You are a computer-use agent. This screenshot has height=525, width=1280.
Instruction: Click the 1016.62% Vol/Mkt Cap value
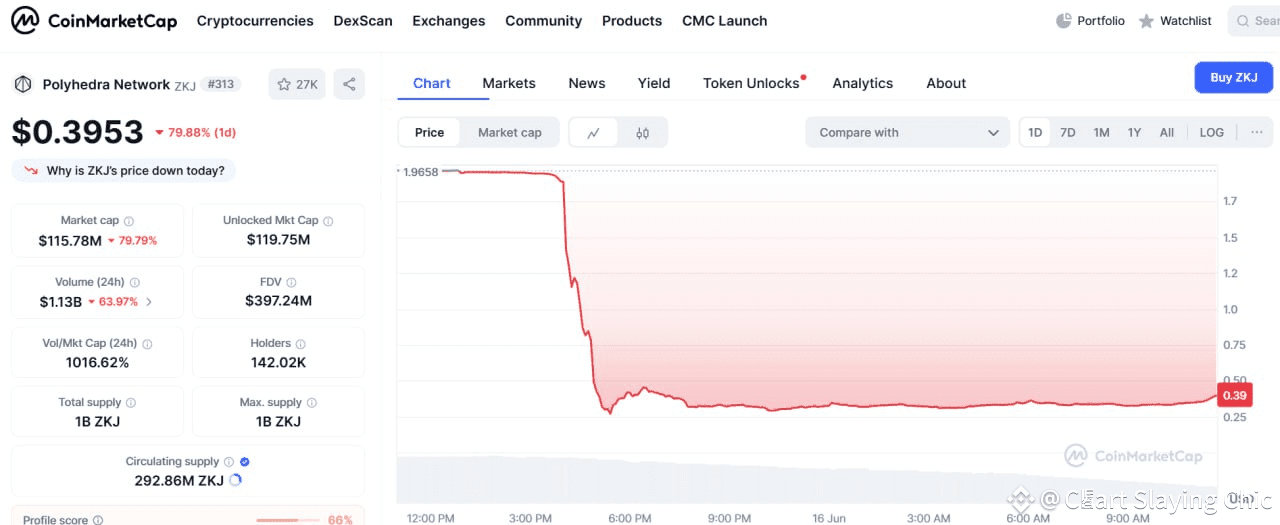tap(97, 362)
